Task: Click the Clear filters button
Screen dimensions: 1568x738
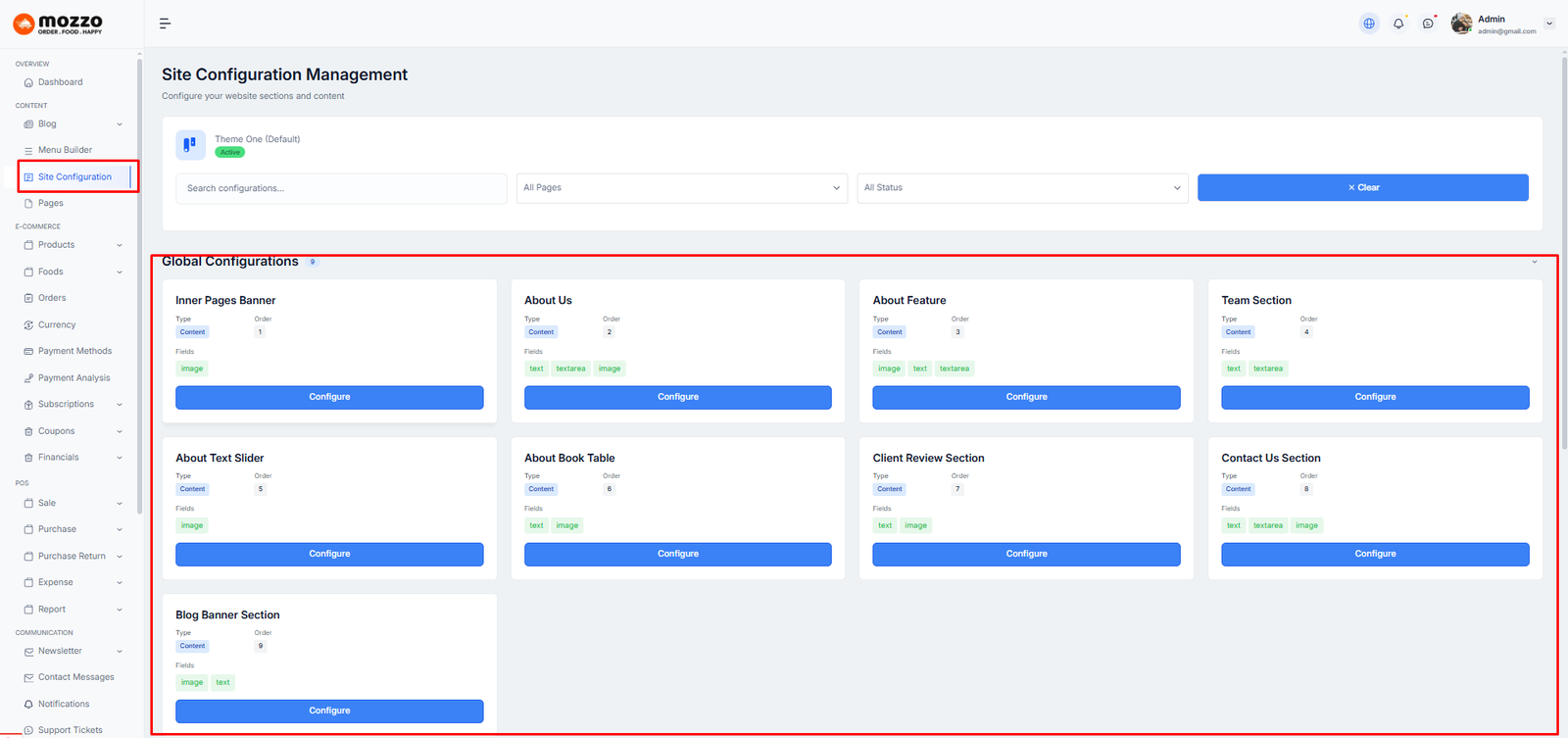Action: pos(1362,188)
